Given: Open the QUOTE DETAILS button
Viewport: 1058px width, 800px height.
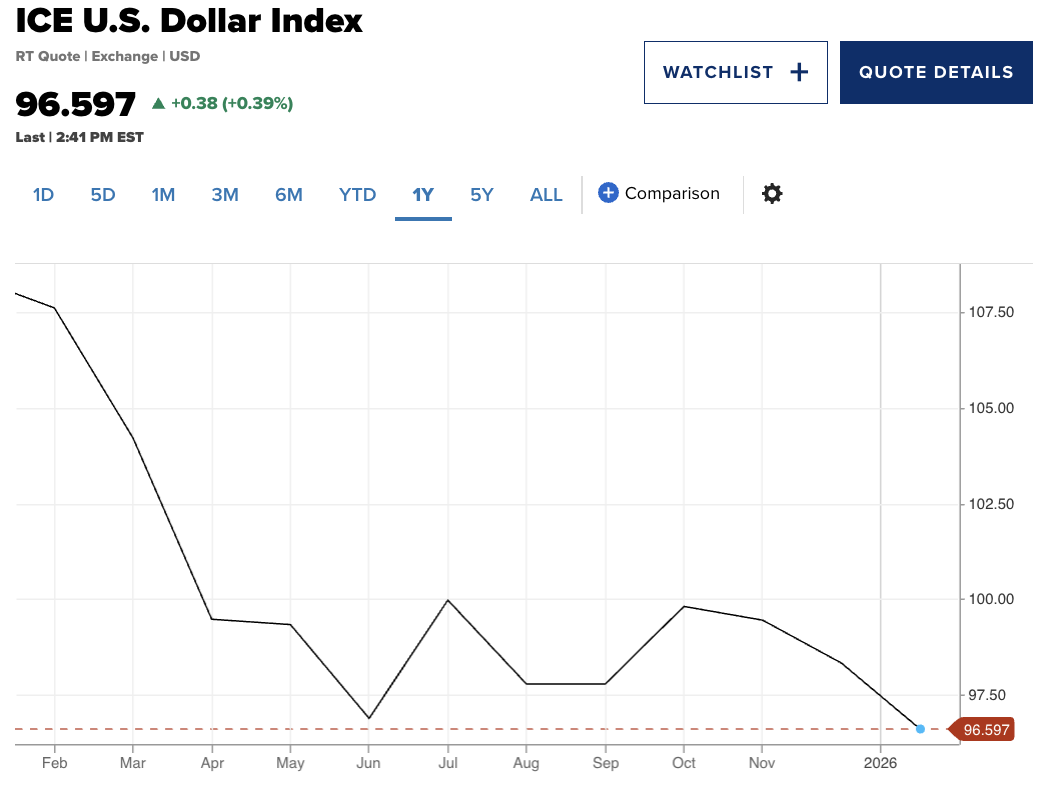Looking at the screenshot, I should [x=936, y=72].
